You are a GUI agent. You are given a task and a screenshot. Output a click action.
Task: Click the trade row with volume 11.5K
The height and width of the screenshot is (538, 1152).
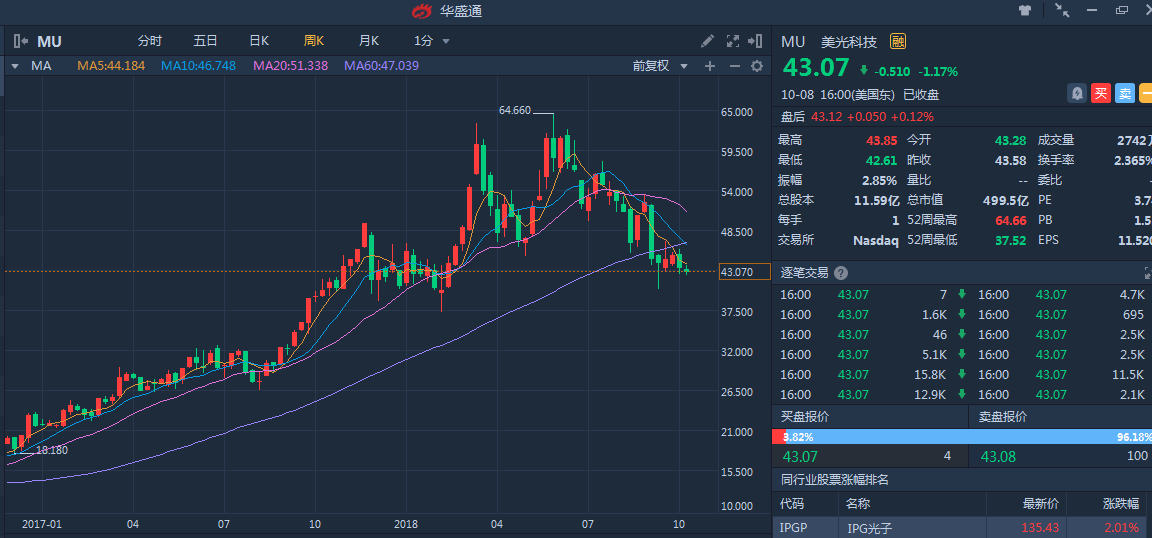1060,375
